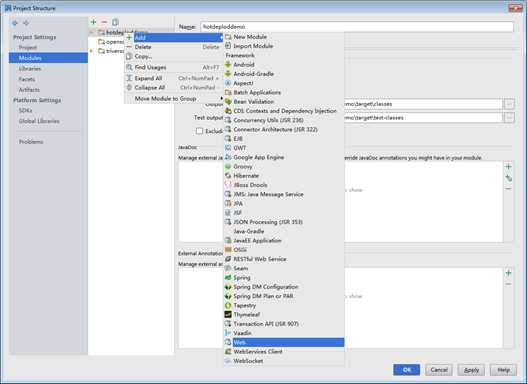This screenshot has width=527, height=384.
Task: Click the Spring leaf icon
Action: pos(228,278)
